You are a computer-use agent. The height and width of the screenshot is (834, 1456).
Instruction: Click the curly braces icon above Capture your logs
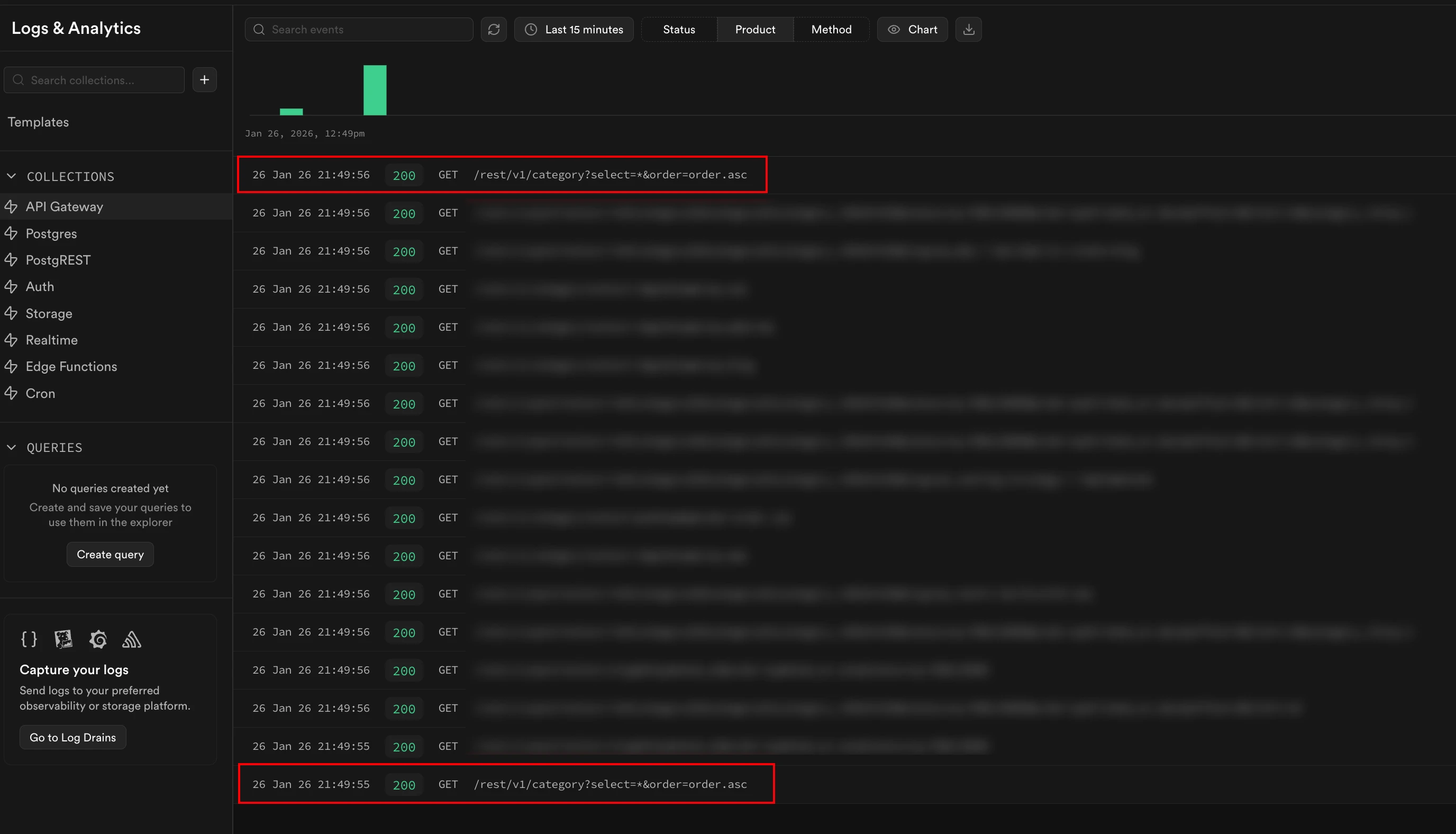29,639
